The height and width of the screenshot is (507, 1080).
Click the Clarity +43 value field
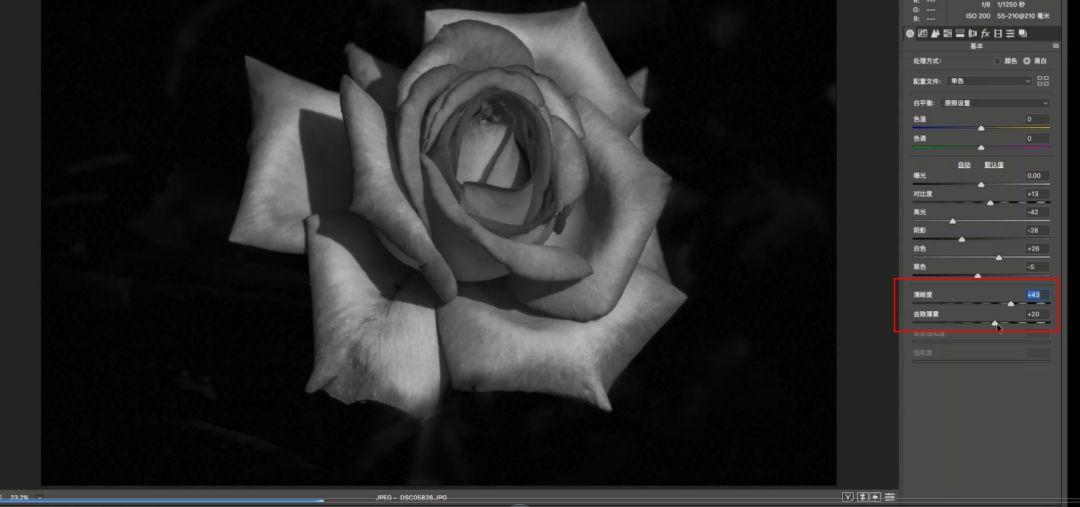(x=1037, y=295)
